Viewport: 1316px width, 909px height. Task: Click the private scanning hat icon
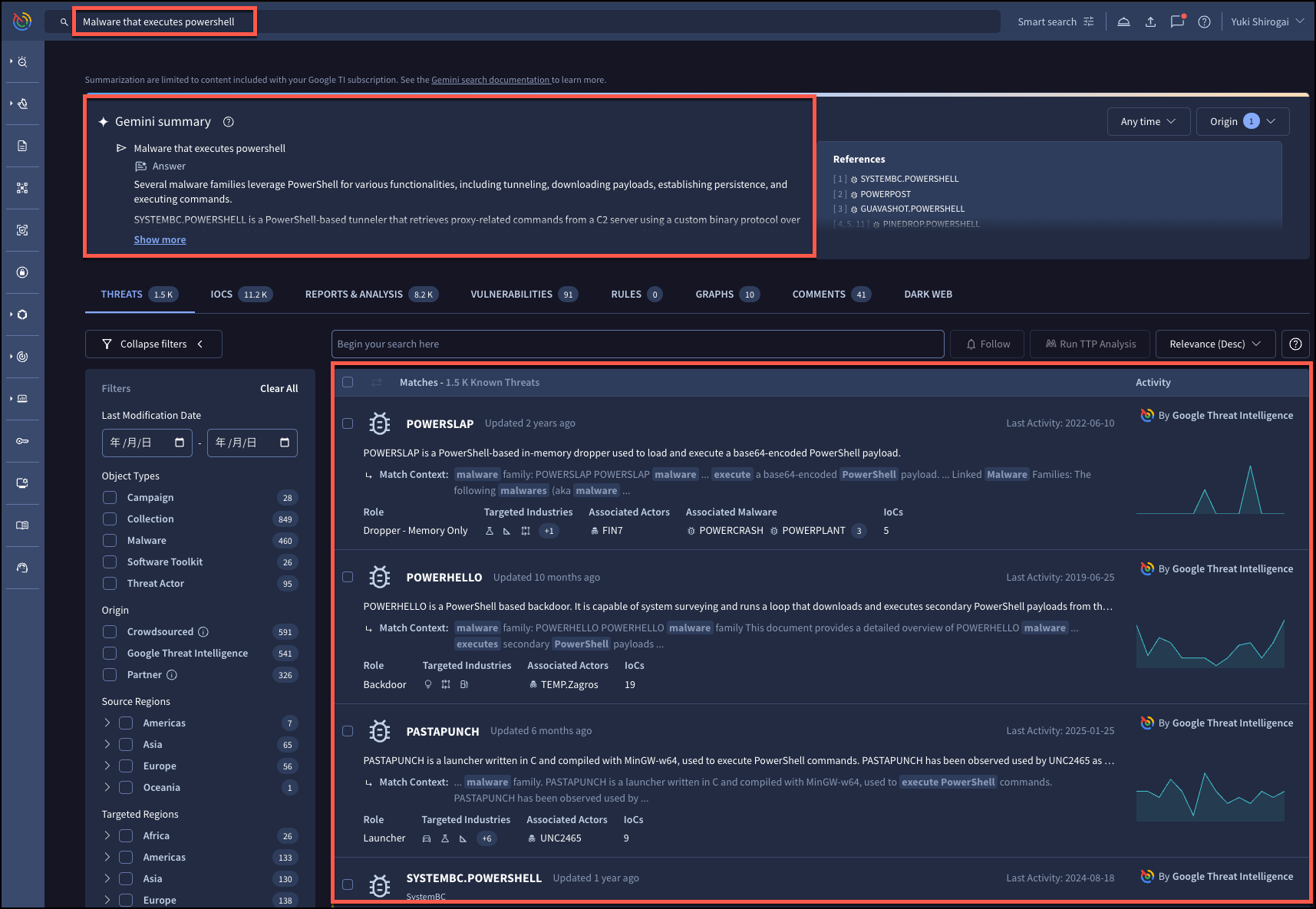click(x=1123, y=21)
